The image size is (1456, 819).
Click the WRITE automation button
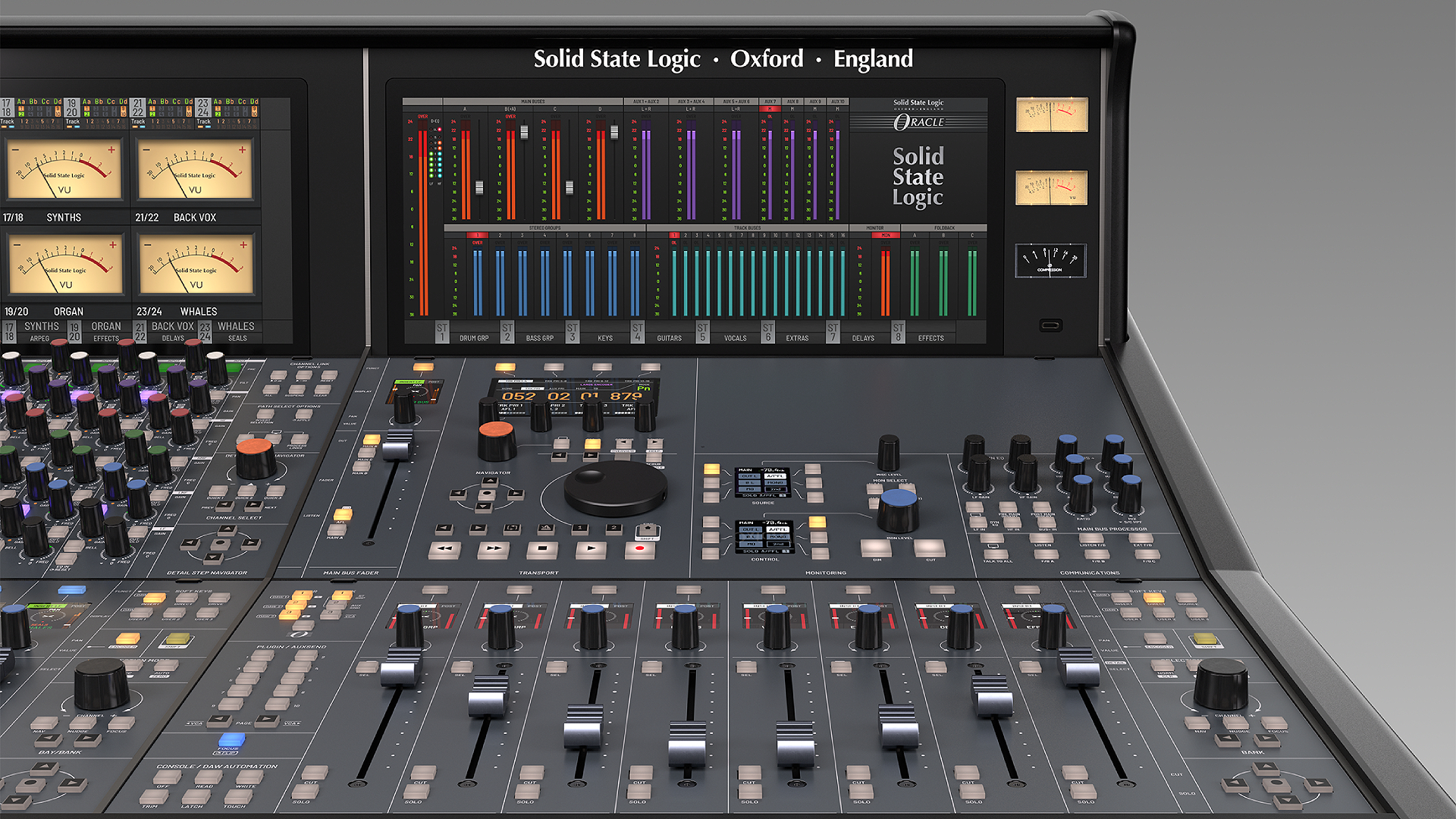click(249, 777)
